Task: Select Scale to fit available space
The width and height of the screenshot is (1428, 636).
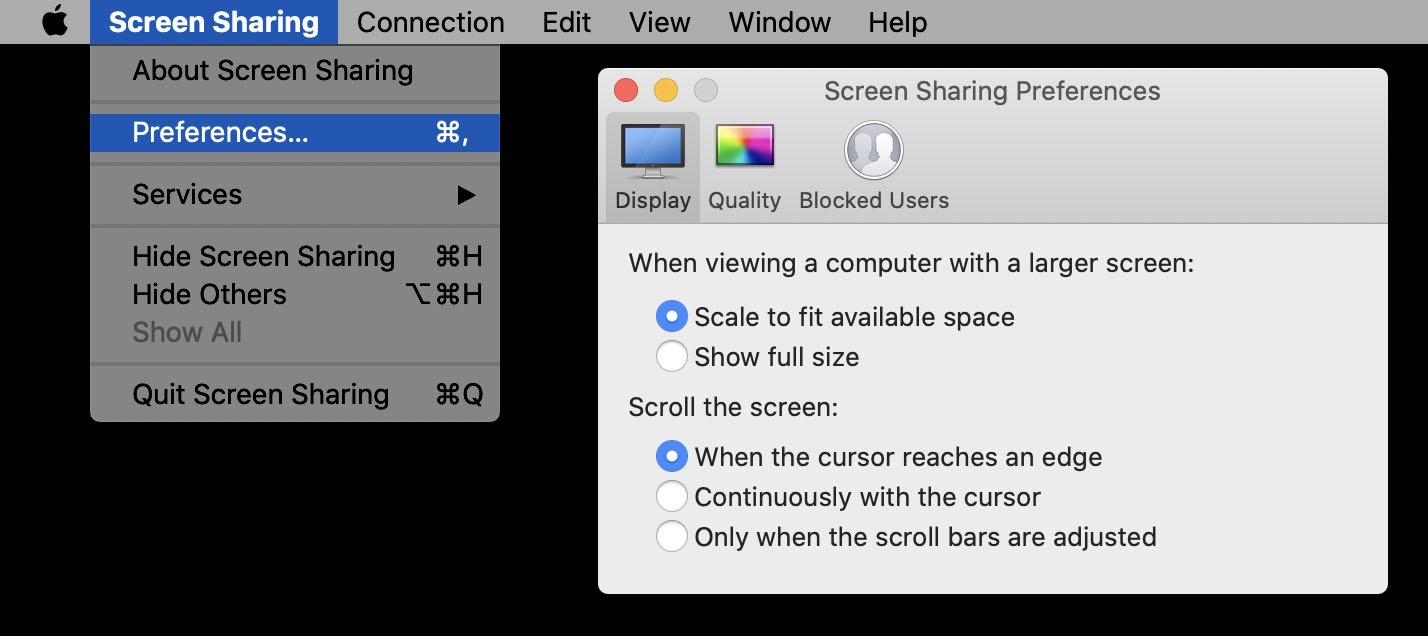Action: point(672,317)
